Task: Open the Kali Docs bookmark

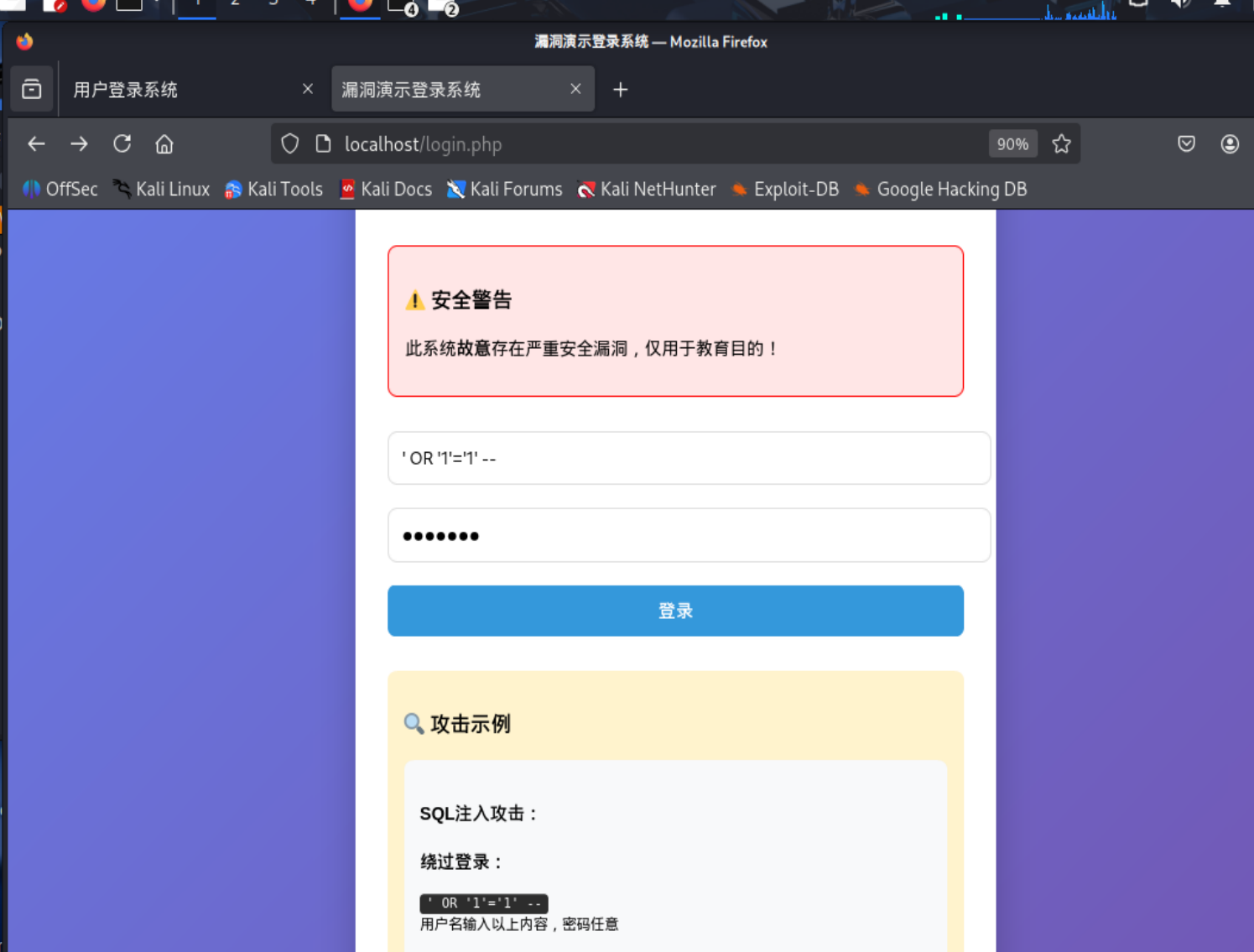Action: click(386, 190)
